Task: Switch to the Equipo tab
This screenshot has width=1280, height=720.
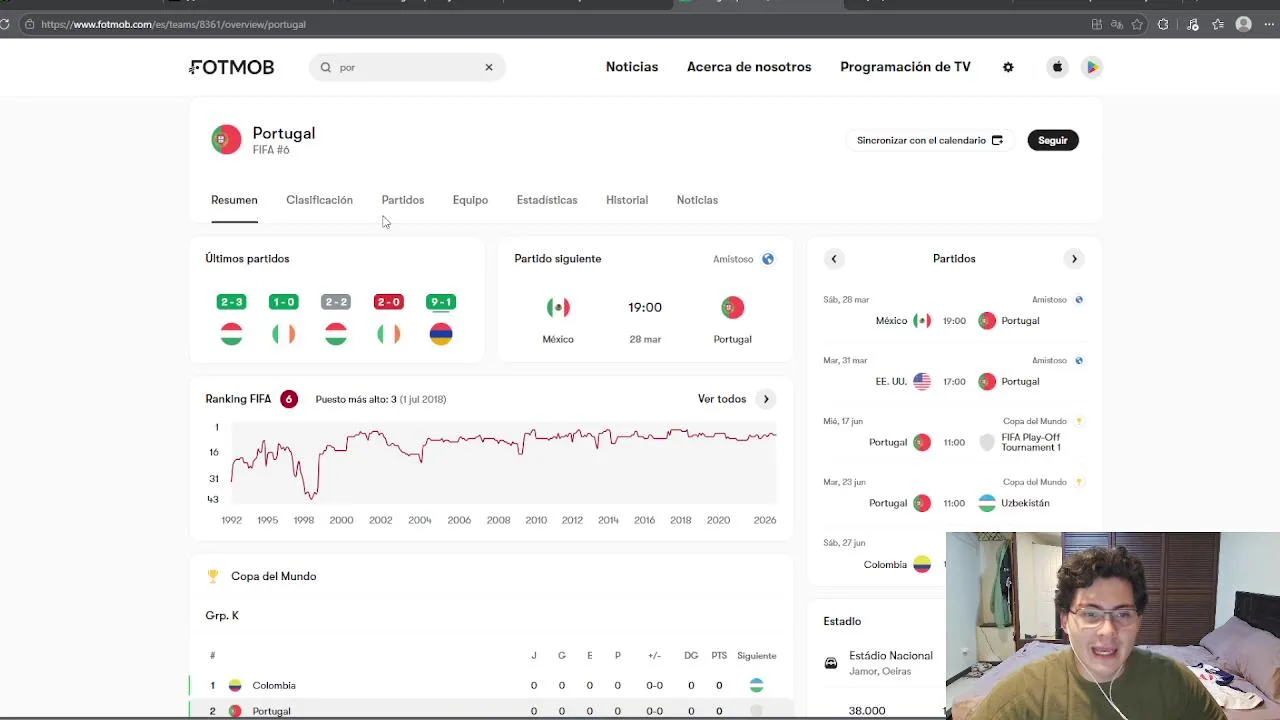Action: coord(470,200)
